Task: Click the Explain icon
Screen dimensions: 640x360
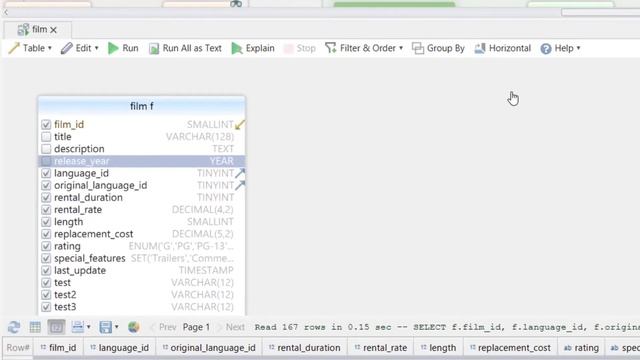Action: click(x=237, y=48)
